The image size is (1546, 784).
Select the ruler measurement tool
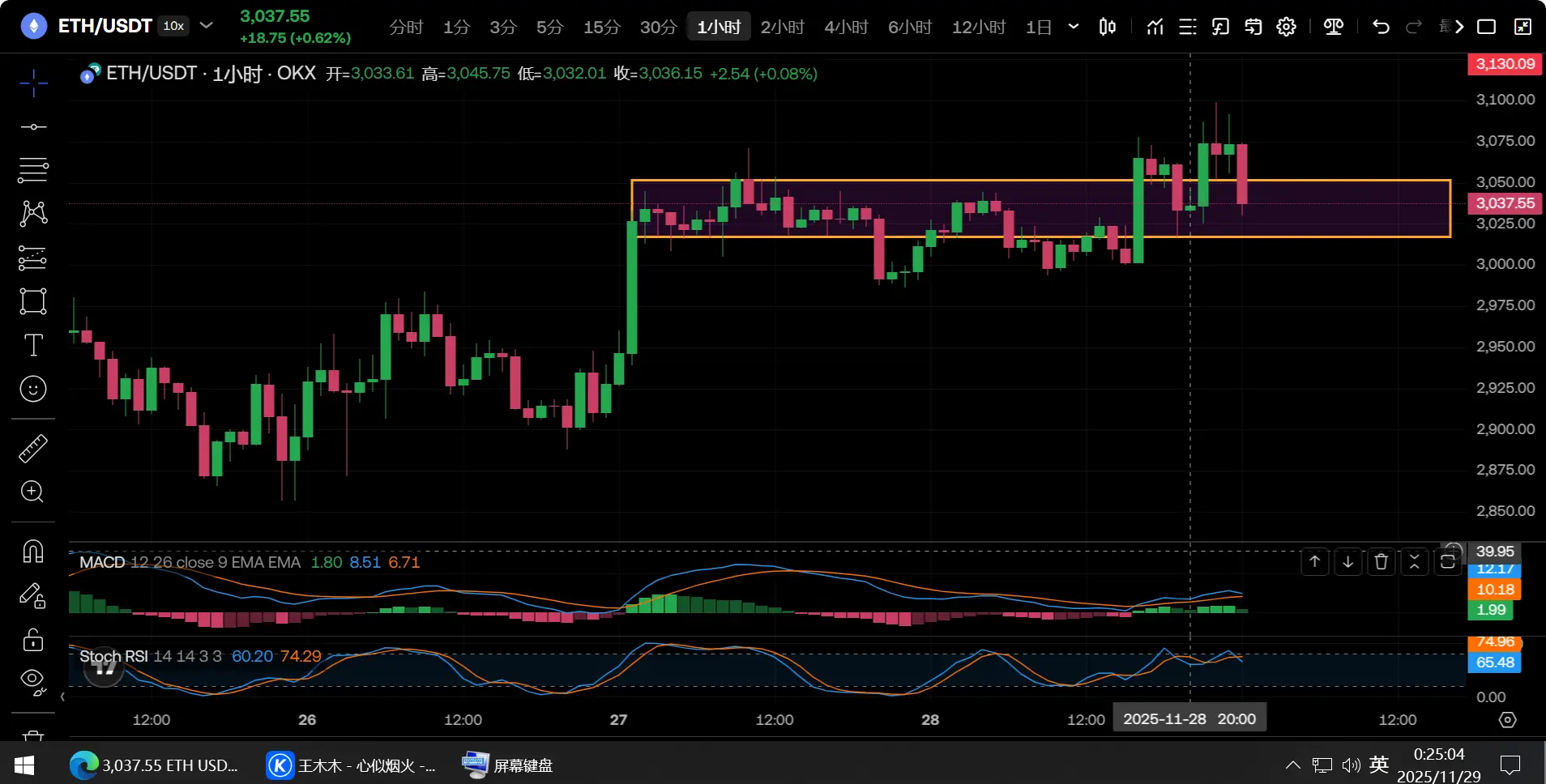[x=33, y=449]
